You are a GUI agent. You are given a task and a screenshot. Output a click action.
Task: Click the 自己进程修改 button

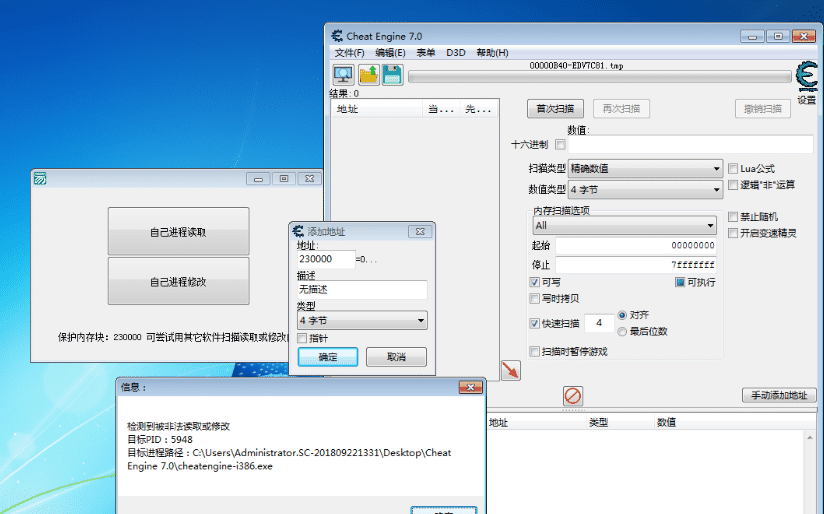pos(179,282)
